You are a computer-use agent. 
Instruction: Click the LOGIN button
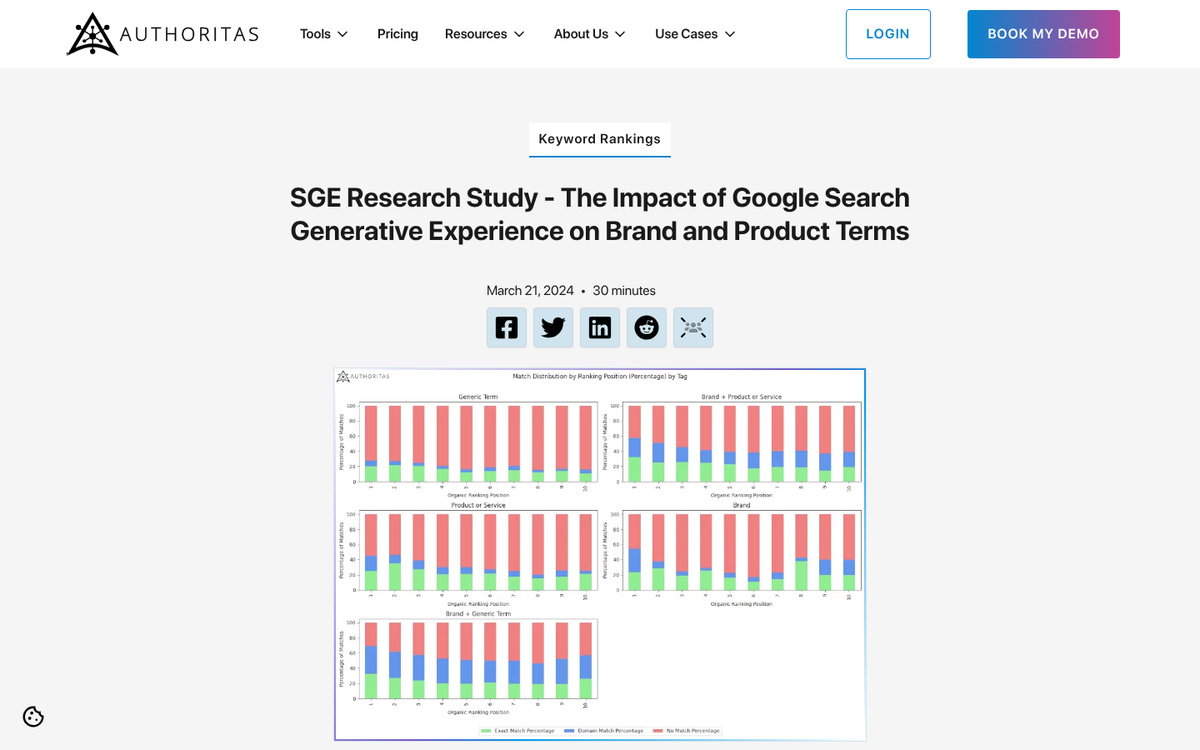click(888, 33)
